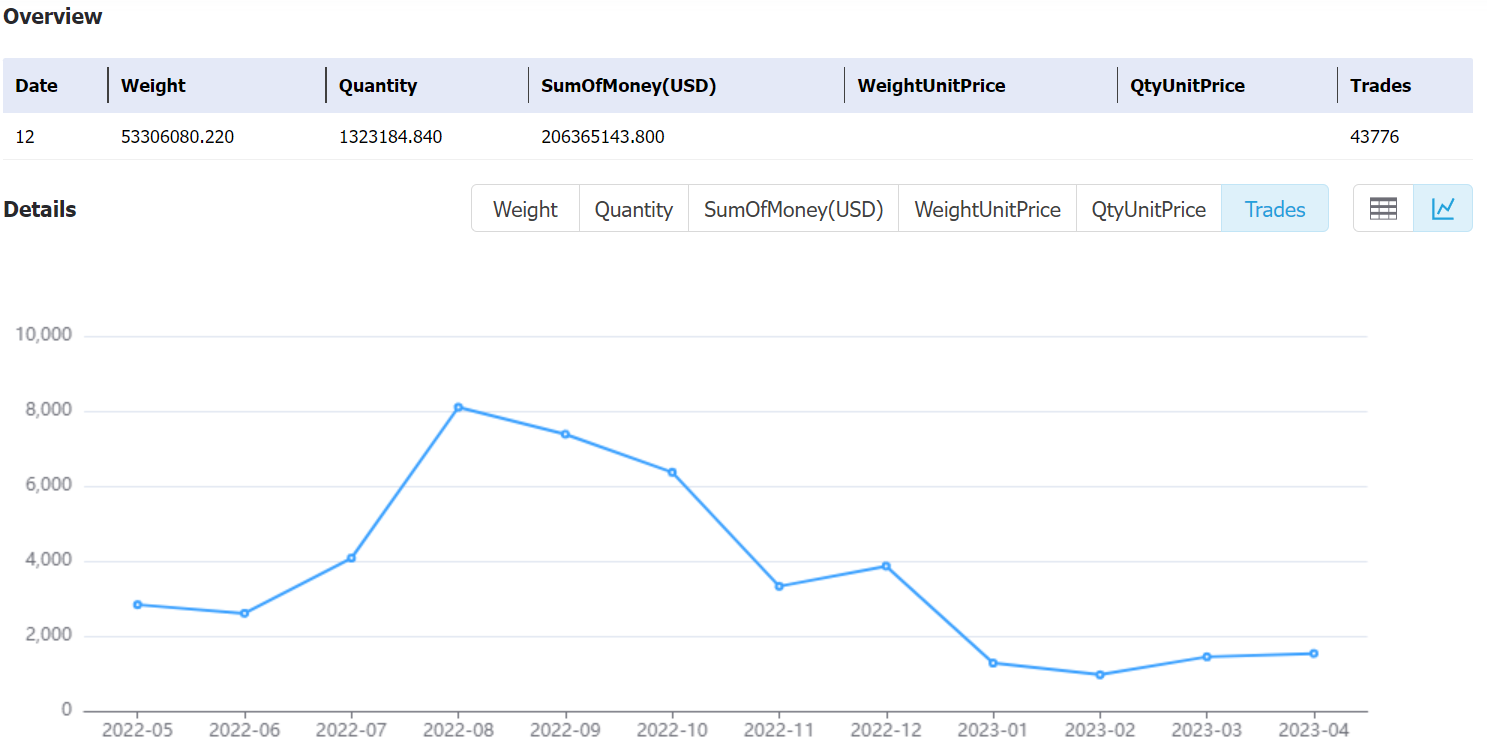This screenshot has height=756, width=1487.
Task: Click the 10,000 y-axis label
Action: [44, 335]
